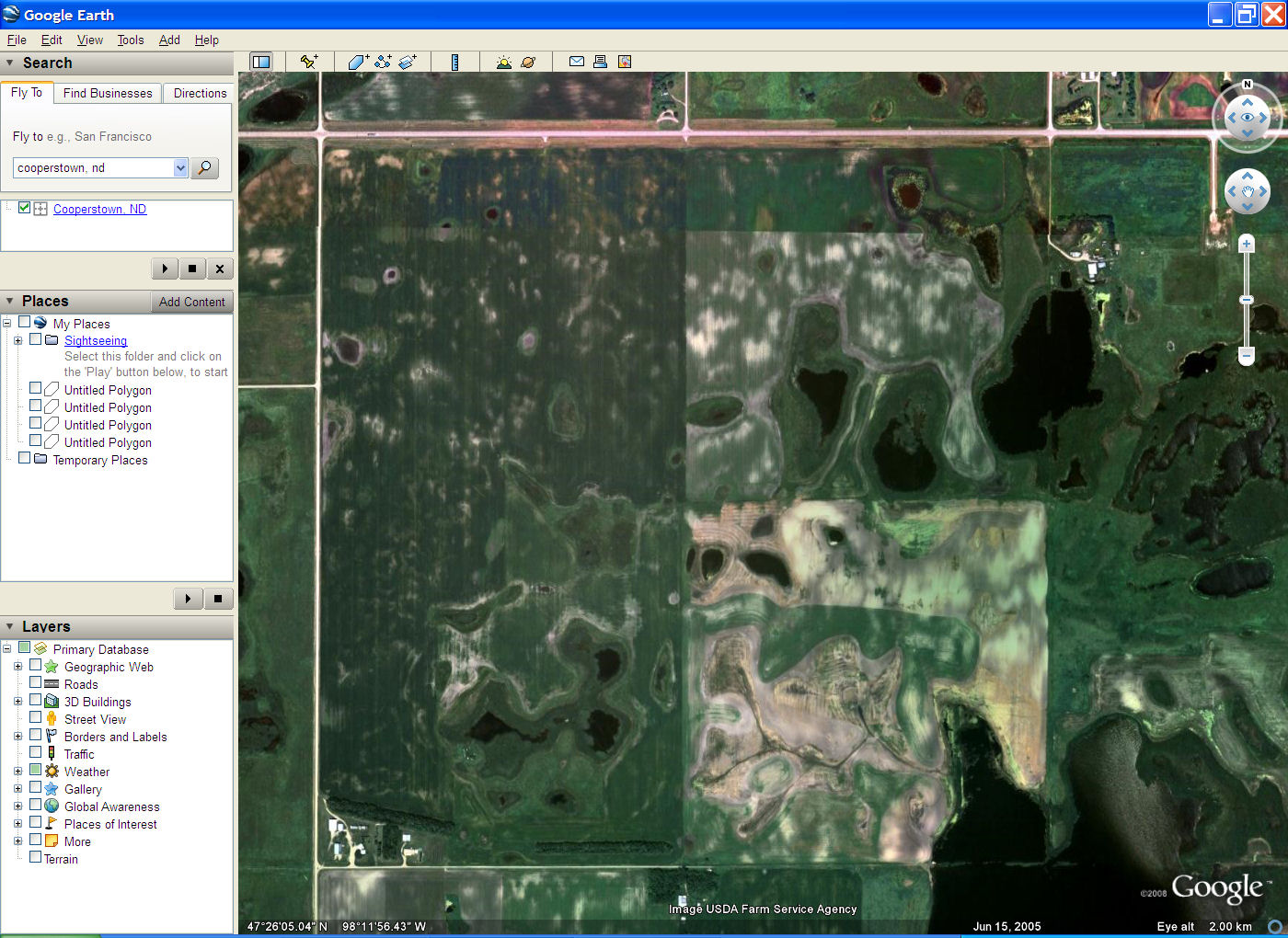Click the 3D Buildings layer icon
1288x938 pixels.
(x=52, y=702)
